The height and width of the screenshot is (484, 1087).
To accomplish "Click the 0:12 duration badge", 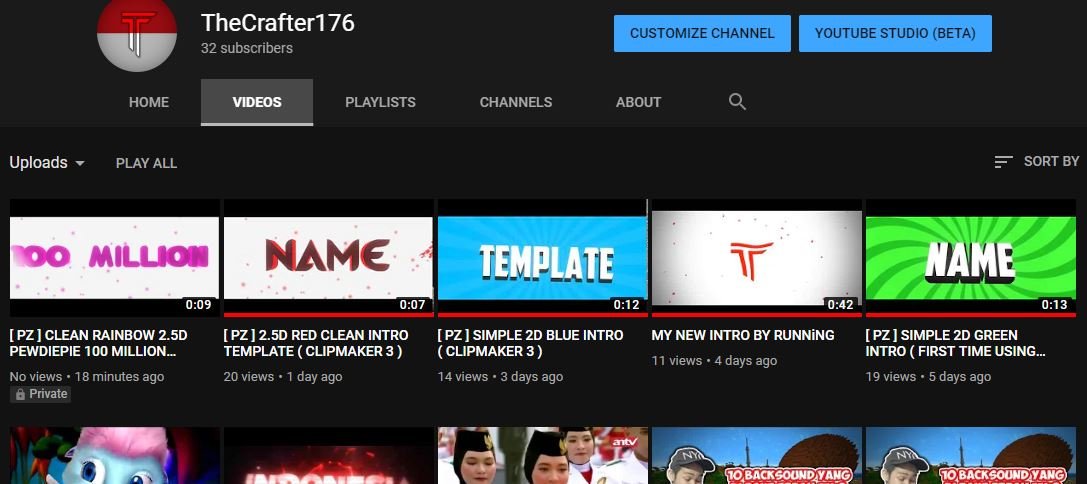I will click(x=626, y=304).
